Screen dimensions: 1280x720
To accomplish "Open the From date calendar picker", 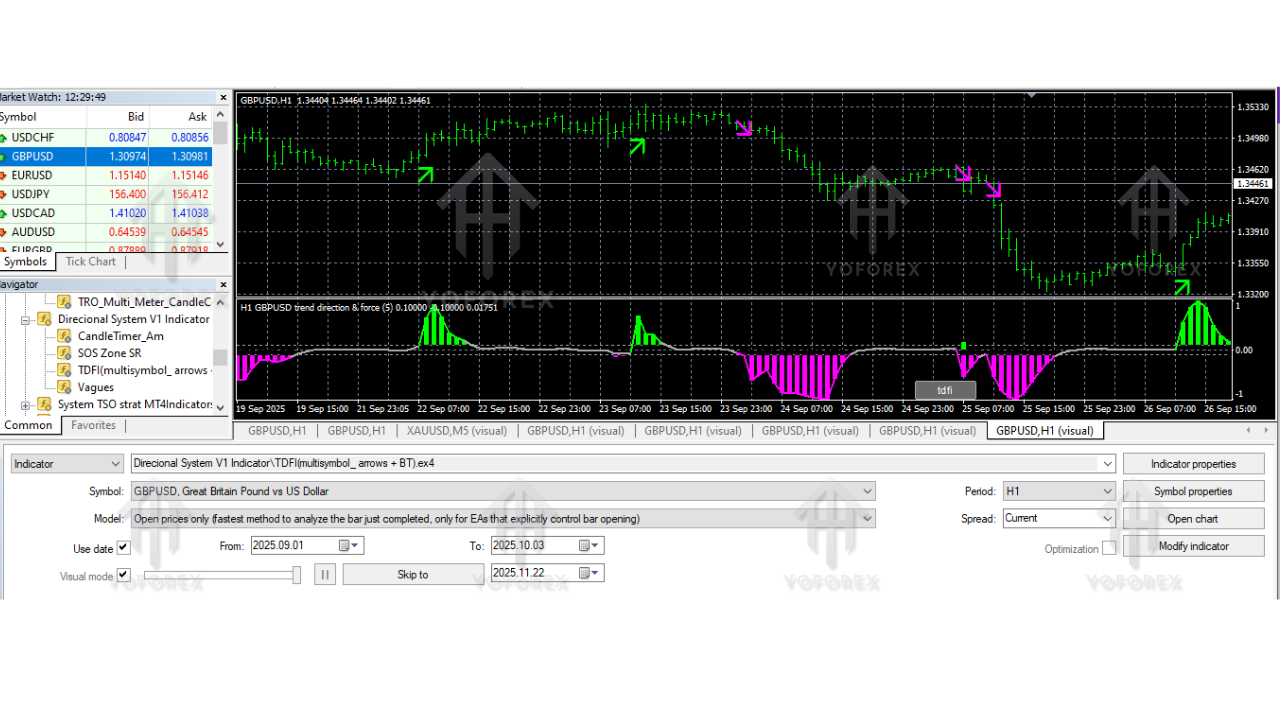I will pyautogui.click(x=348, y=545).
